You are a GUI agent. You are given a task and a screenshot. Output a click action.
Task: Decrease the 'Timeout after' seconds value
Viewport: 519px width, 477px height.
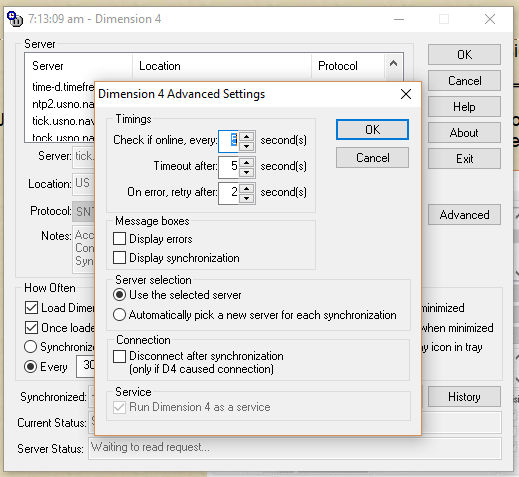pos(246,172)
